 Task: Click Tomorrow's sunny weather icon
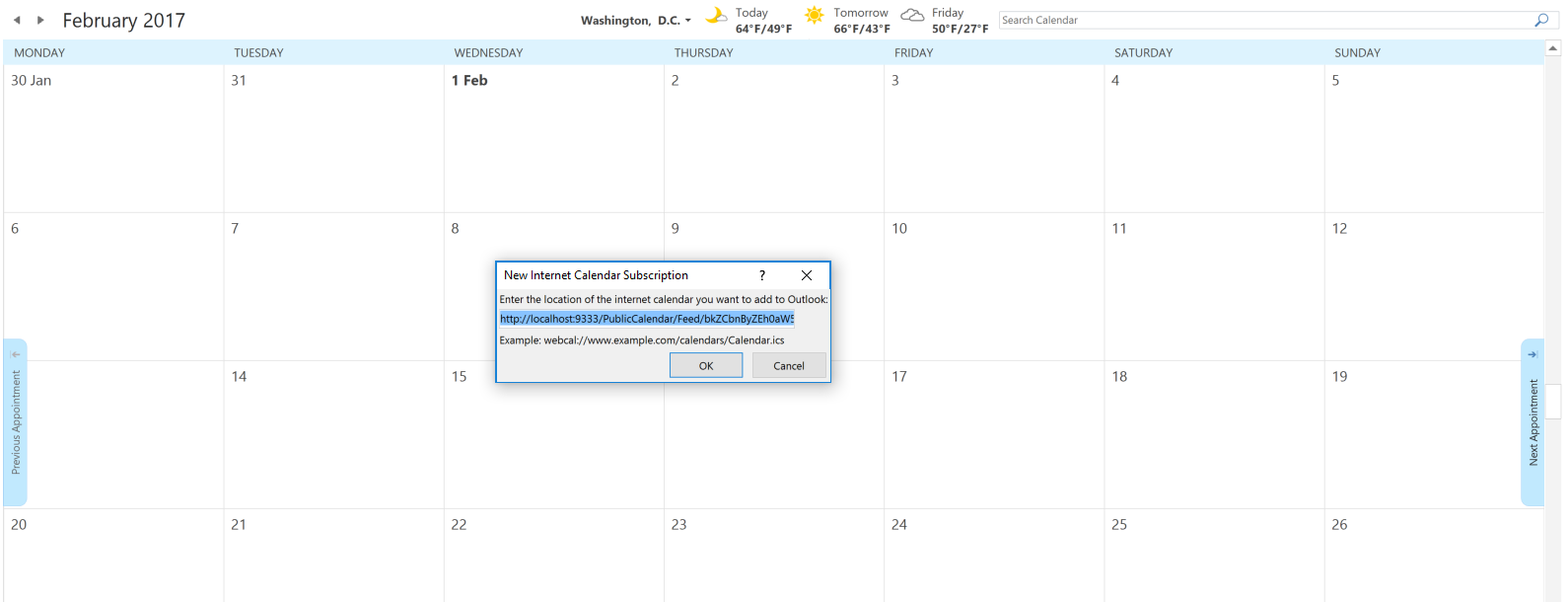tap(815, 15)
